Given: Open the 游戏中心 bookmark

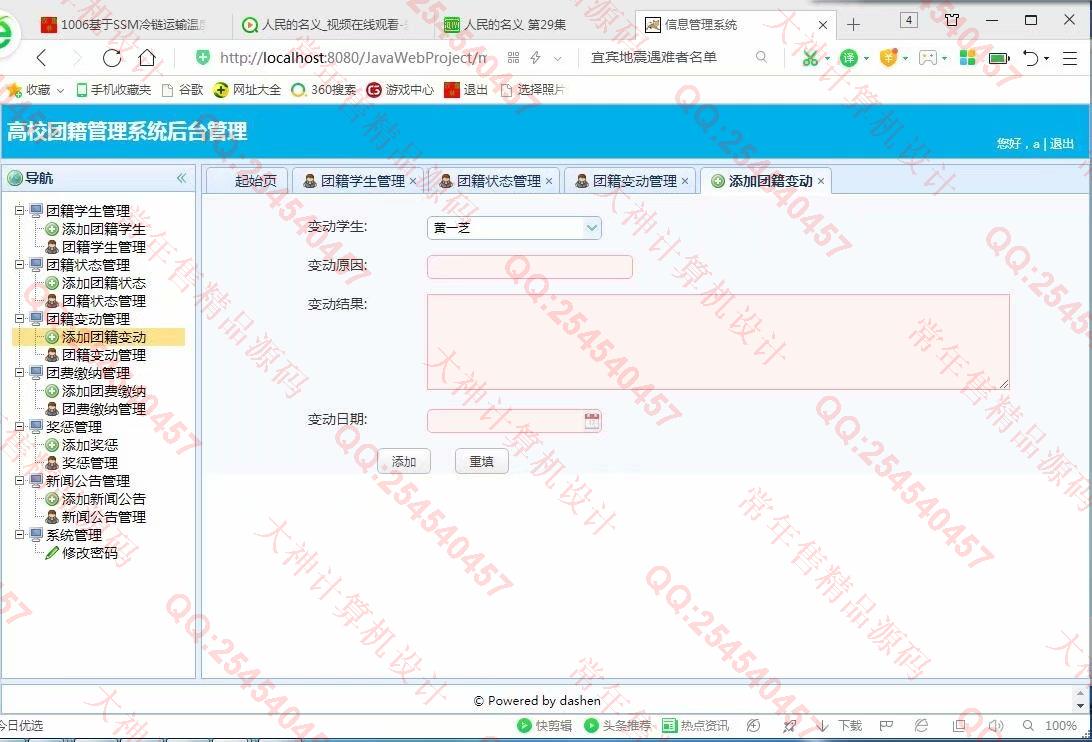Looking at the screenshot, I should pyautogui.click(x=400, y=90).
